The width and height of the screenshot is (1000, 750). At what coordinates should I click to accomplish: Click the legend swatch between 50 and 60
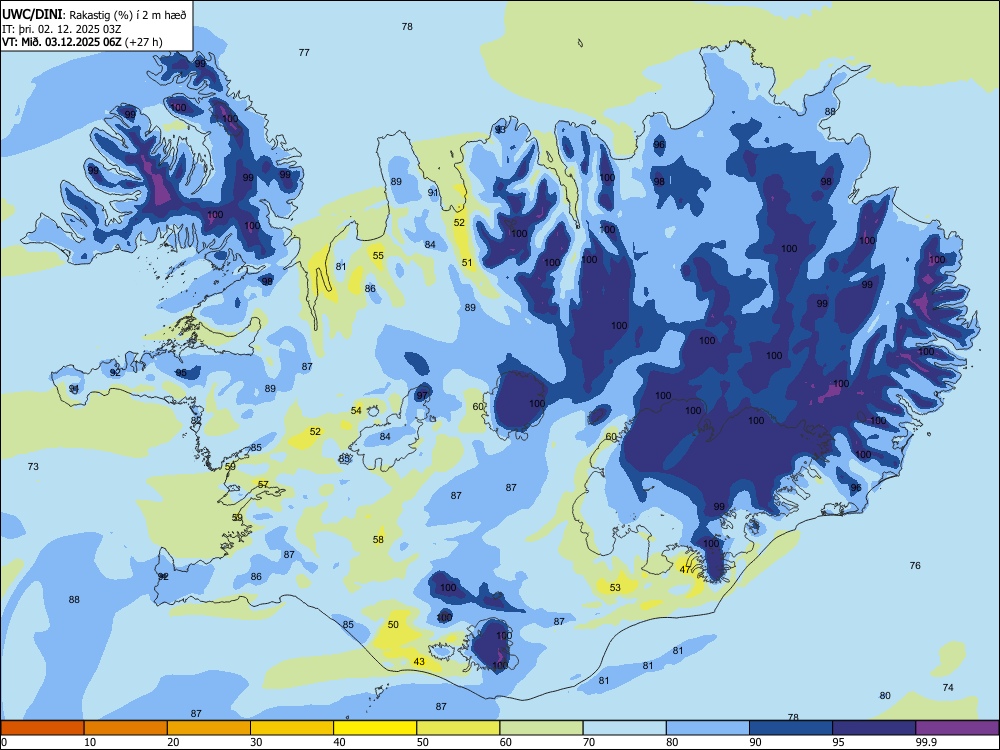click(x=459, y=728)
